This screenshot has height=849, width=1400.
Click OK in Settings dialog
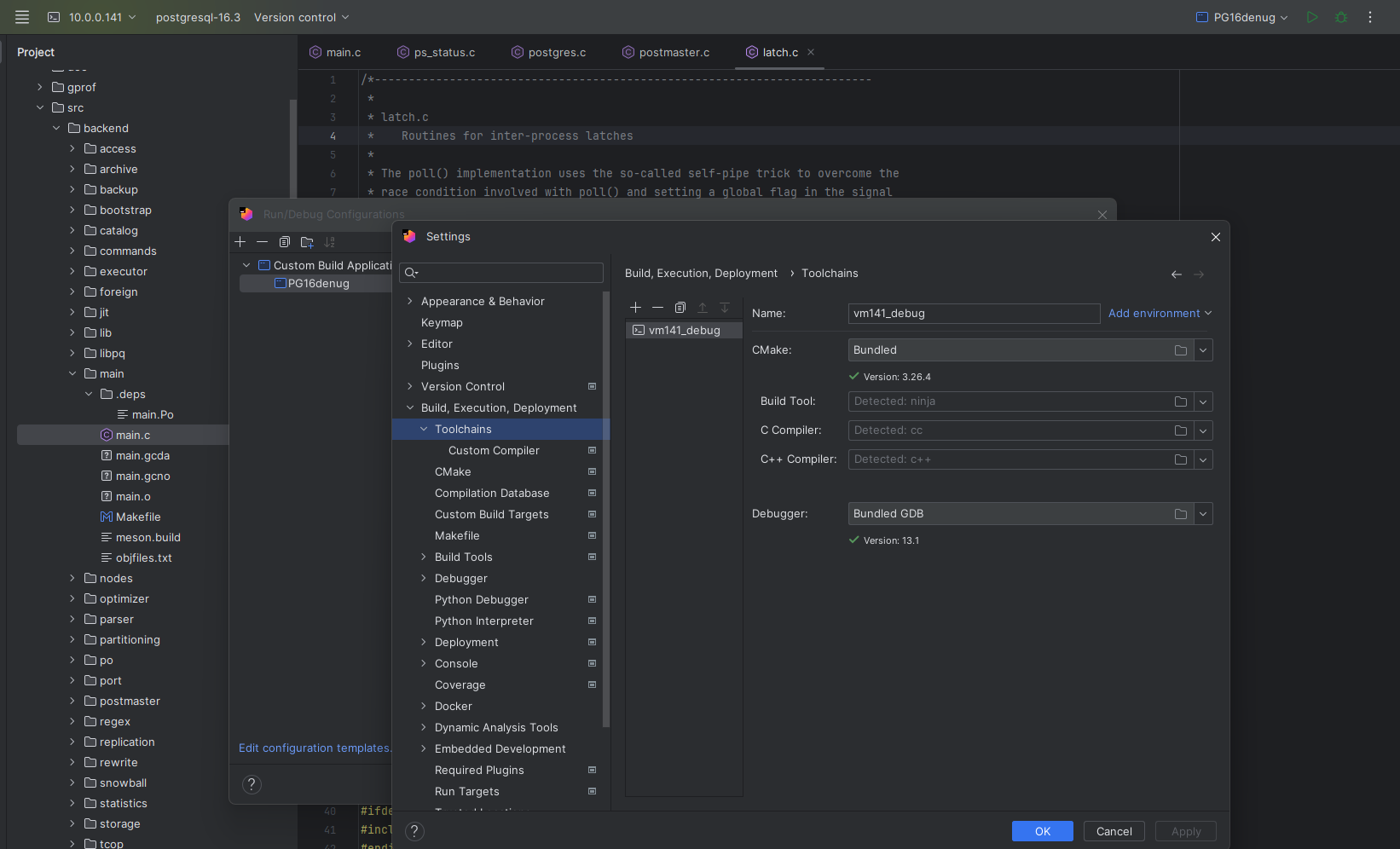[x=1042, y=831]
